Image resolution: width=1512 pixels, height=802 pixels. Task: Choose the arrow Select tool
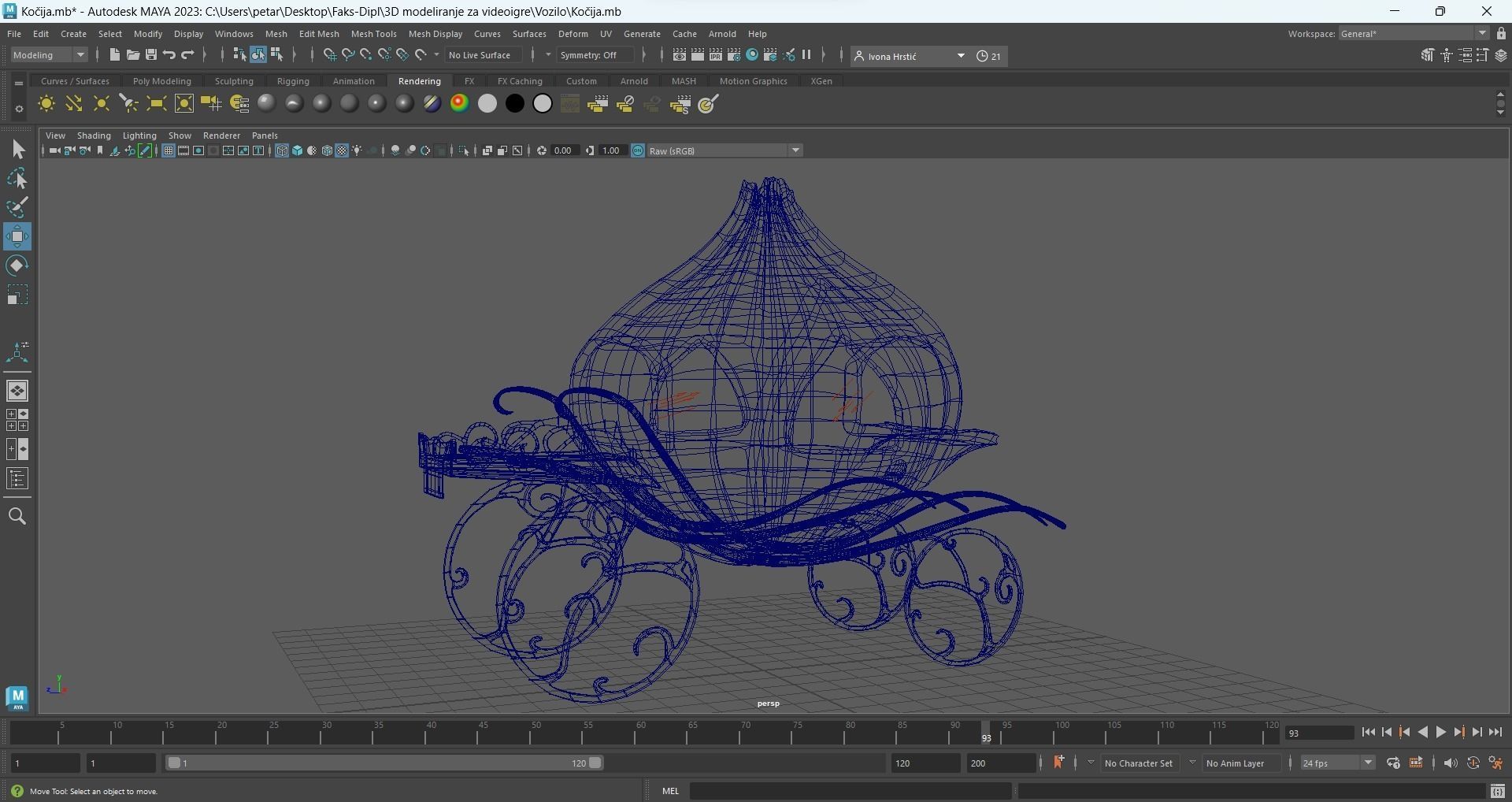coord(17,150)
